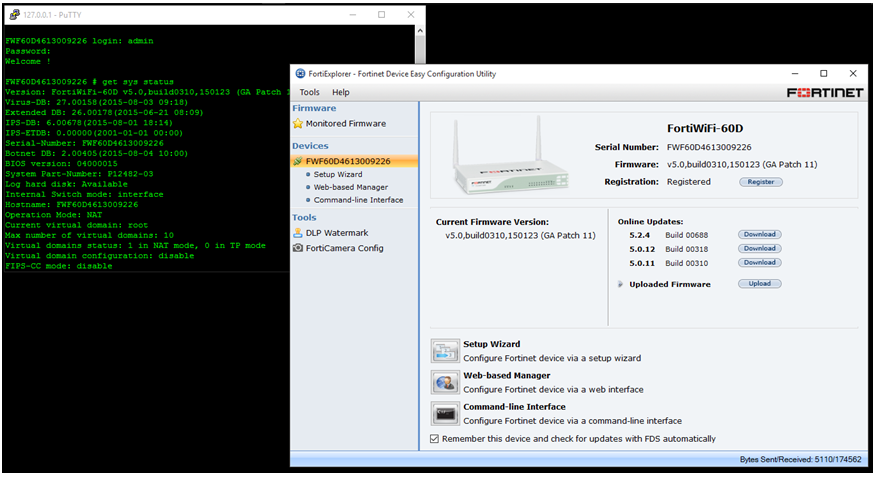Open the Help menu in FortiExplorer
This screenshot has height=477, width=878.
pyautogui.click(x=340, y=92)
